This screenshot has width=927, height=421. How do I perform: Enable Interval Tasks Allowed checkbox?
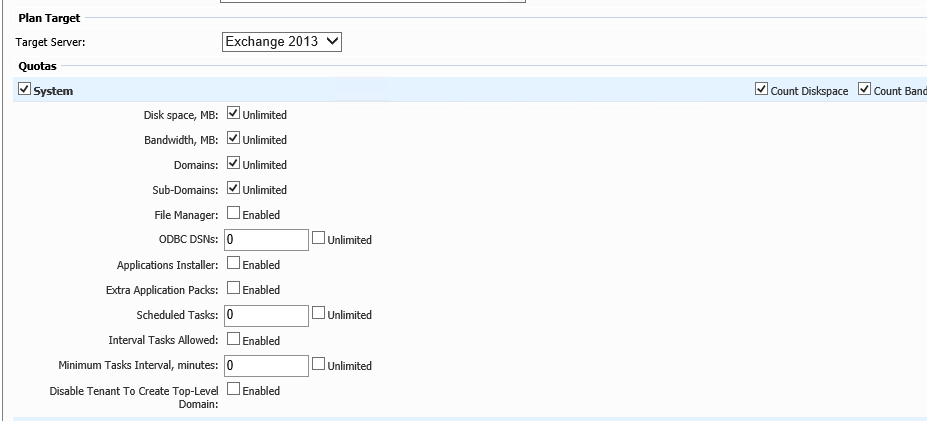pos(234,339)
